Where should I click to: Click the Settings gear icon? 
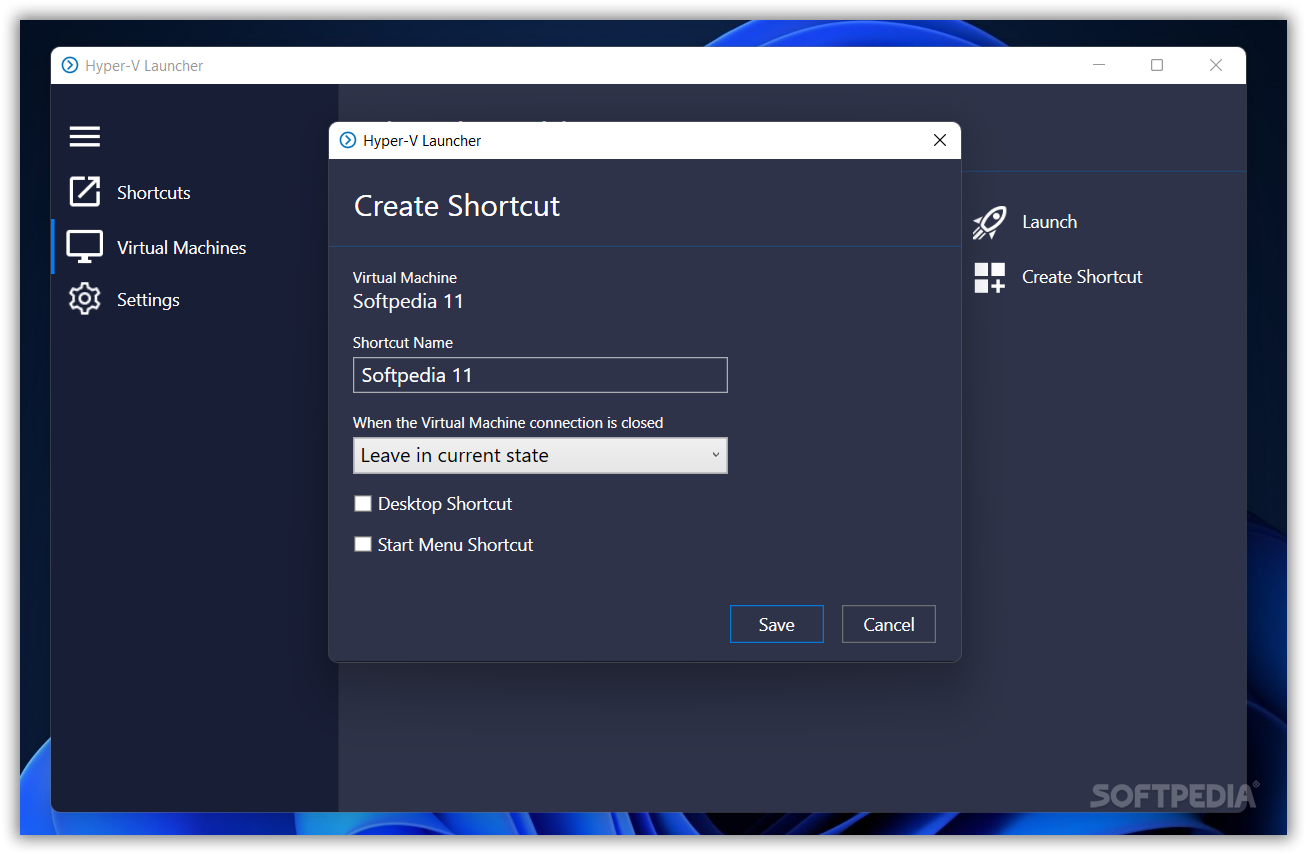[x=85, y=299]
